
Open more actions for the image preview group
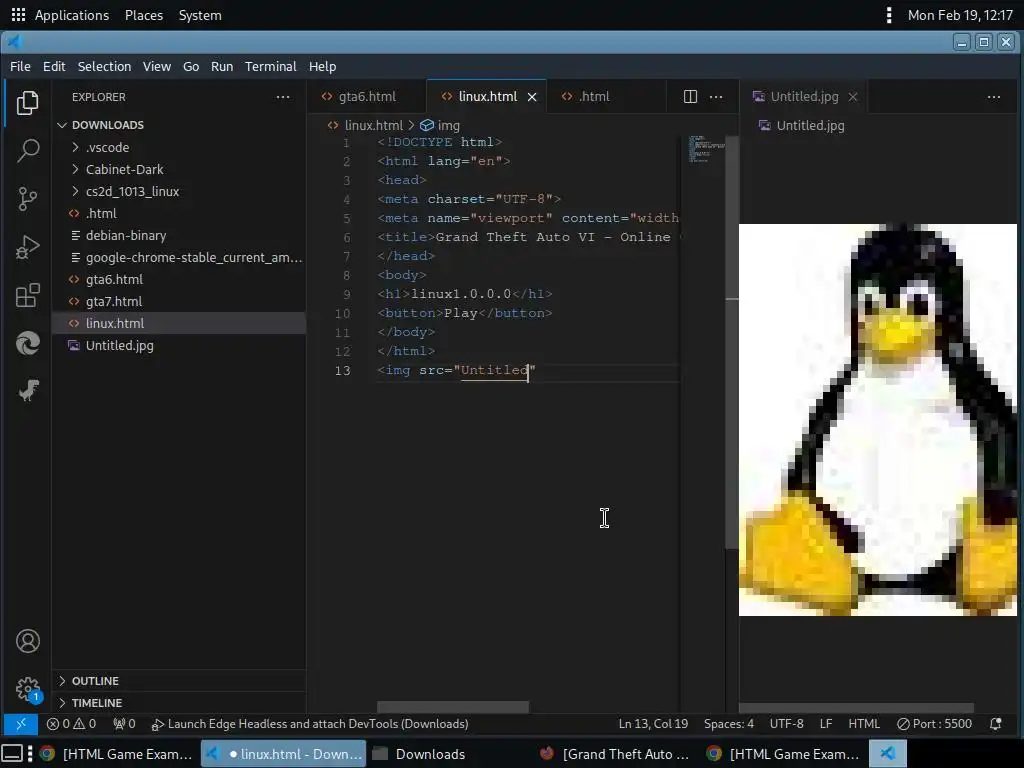point(994,97)
